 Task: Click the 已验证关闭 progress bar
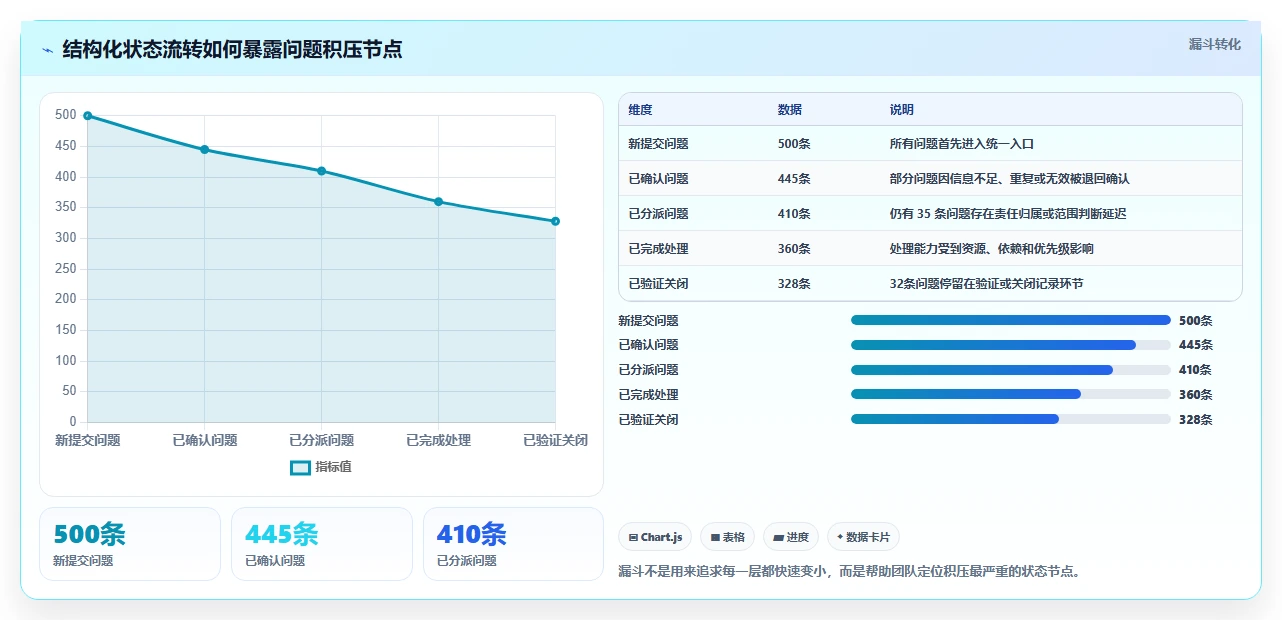[1010, 419]
